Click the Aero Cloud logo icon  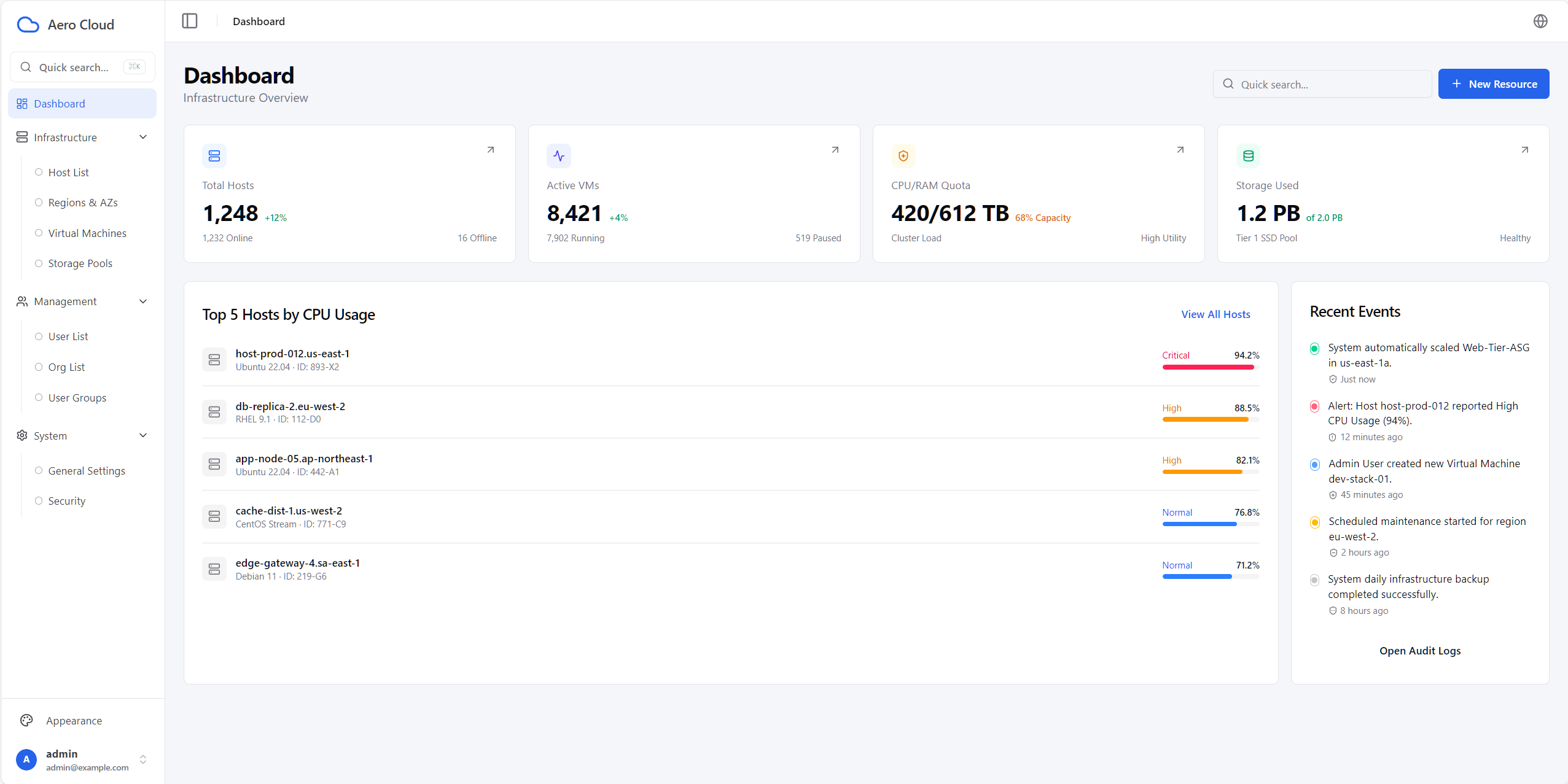[28, 25]
